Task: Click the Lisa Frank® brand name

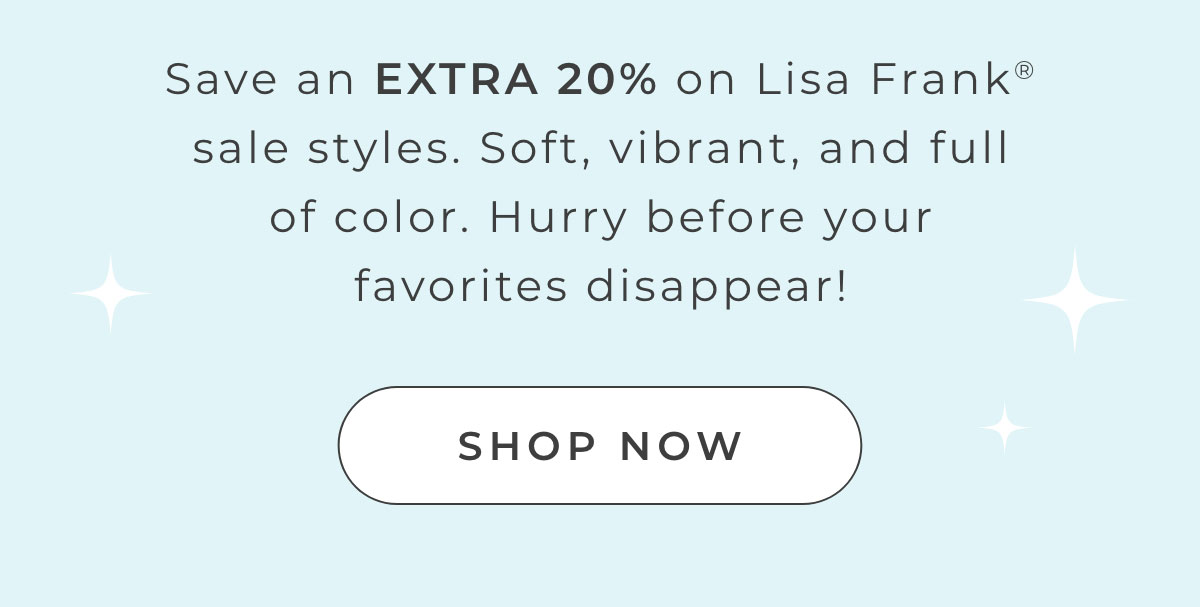Action: (880, 79)
